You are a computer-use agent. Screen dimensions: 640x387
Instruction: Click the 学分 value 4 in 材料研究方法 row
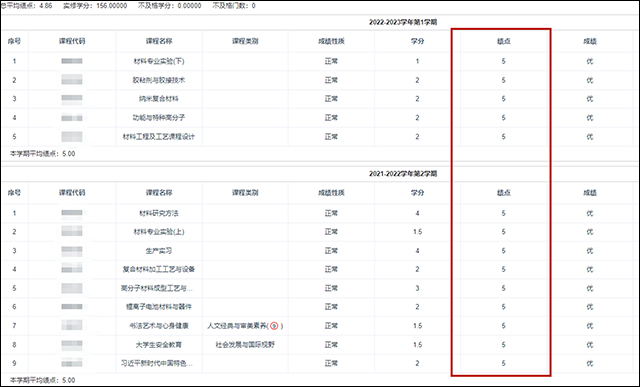click(x=417, y=213)
